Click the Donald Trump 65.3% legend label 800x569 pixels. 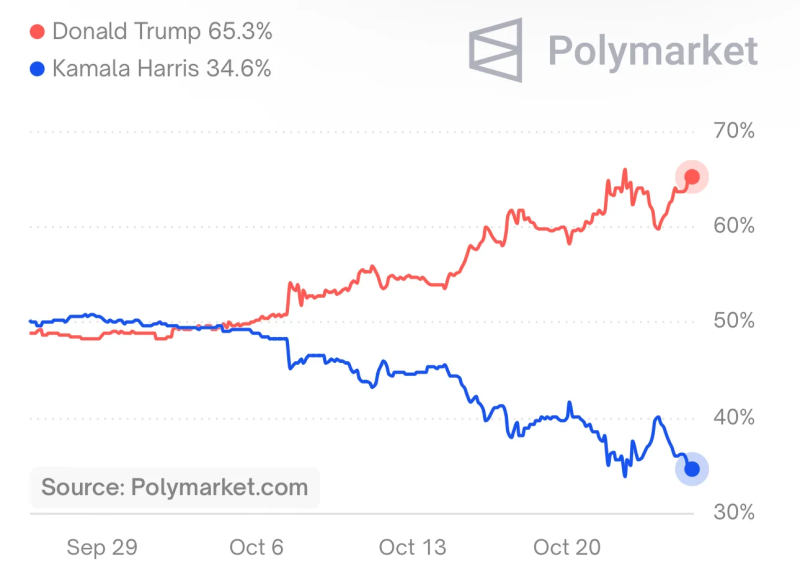coord(162,31)
